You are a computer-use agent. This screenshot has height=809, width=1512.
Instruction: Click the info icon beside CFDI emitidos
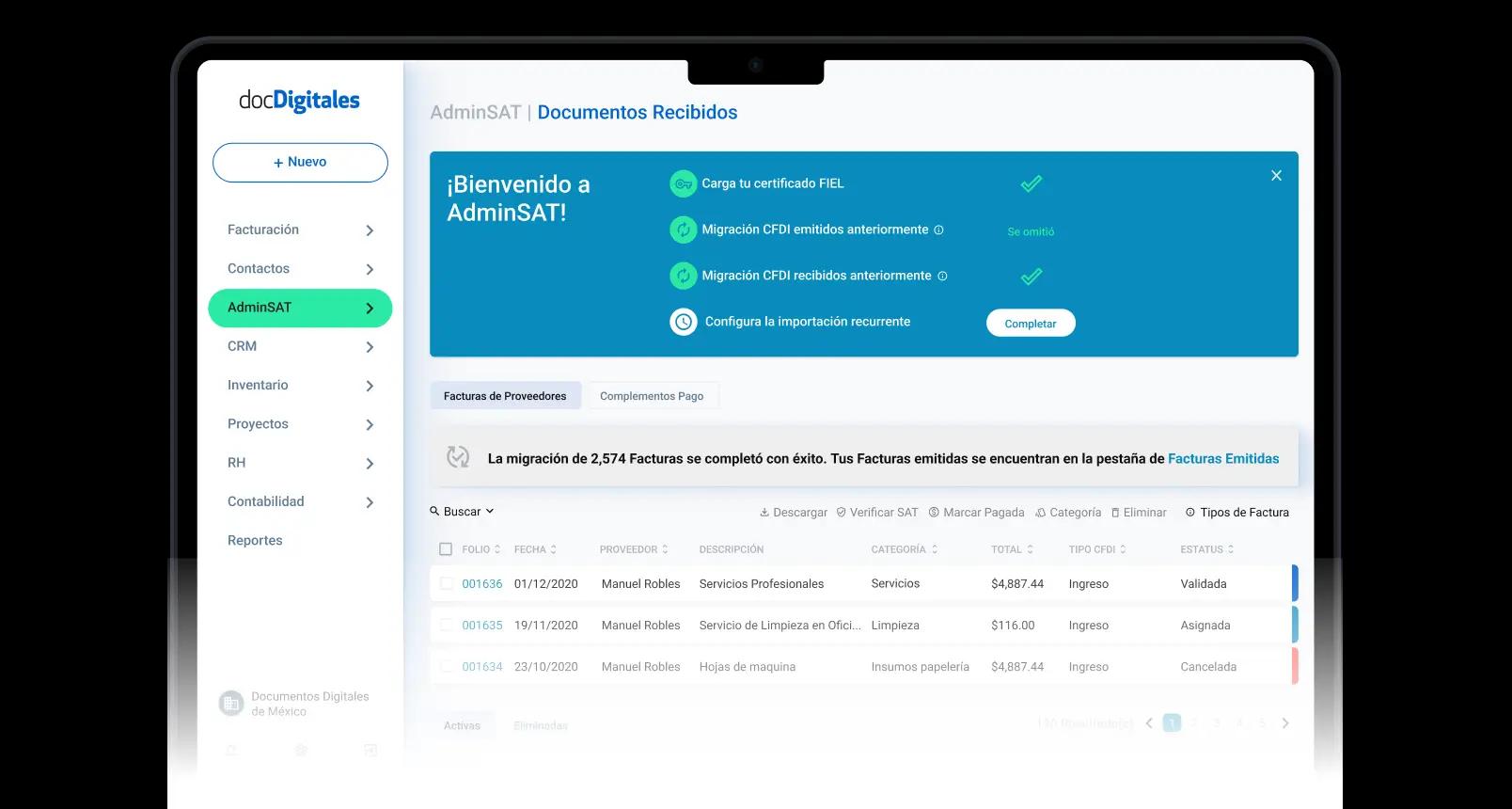[x=938, y=230]
